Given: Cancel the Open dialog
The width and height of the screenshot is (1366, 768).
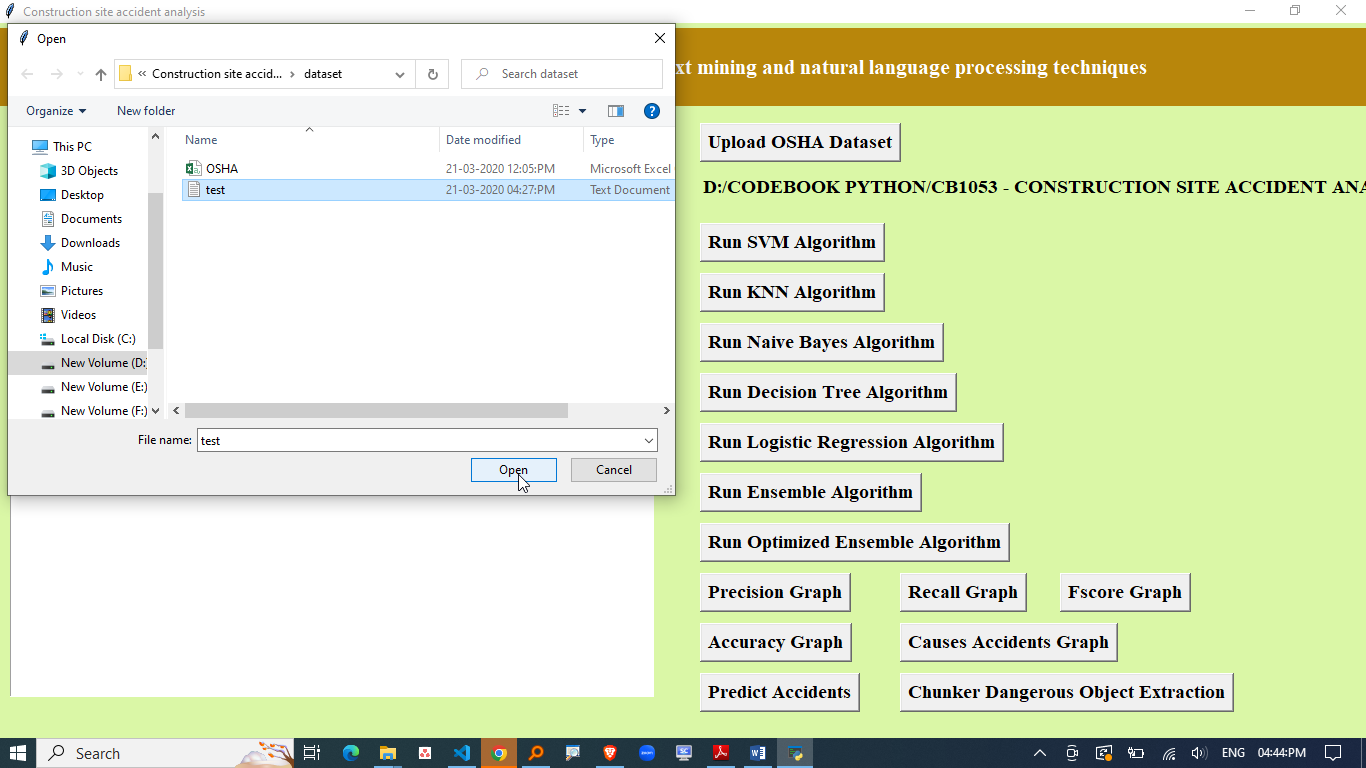Looking at the screenshot, I should [614, 470].
